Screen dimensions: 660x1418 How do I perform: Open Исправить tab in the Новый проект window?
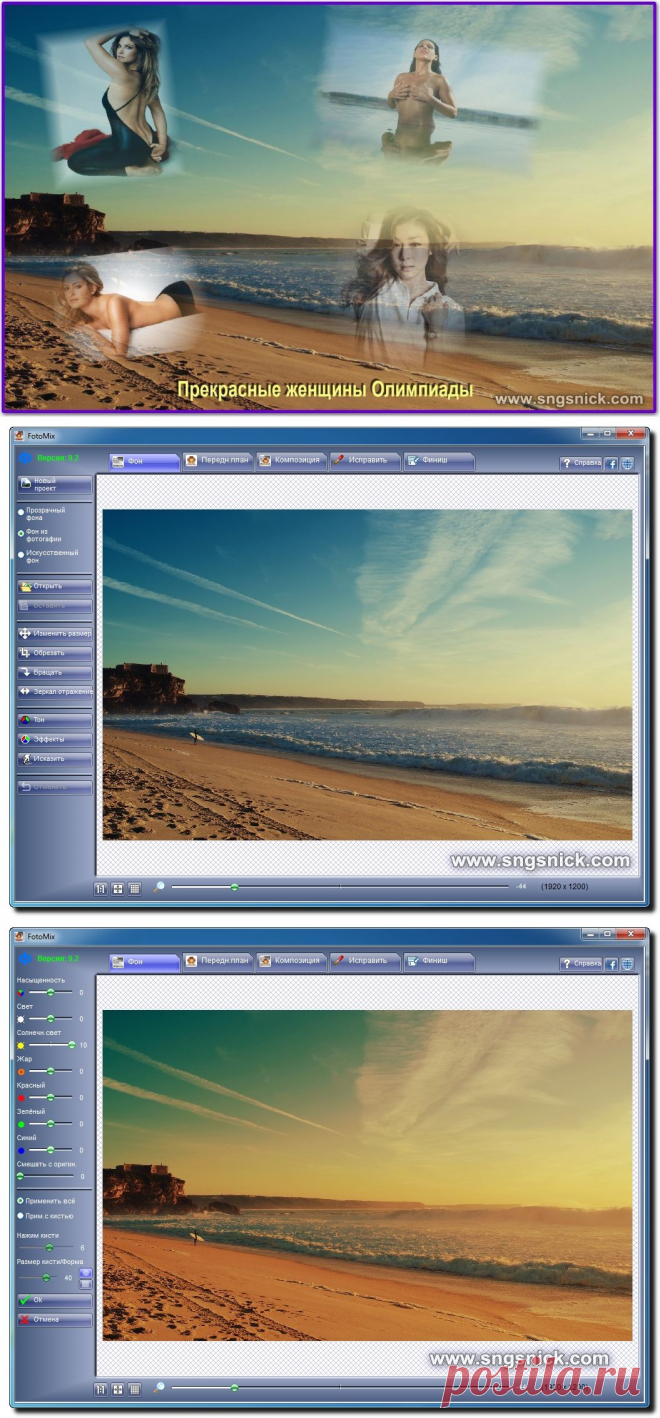click(365, 461)
